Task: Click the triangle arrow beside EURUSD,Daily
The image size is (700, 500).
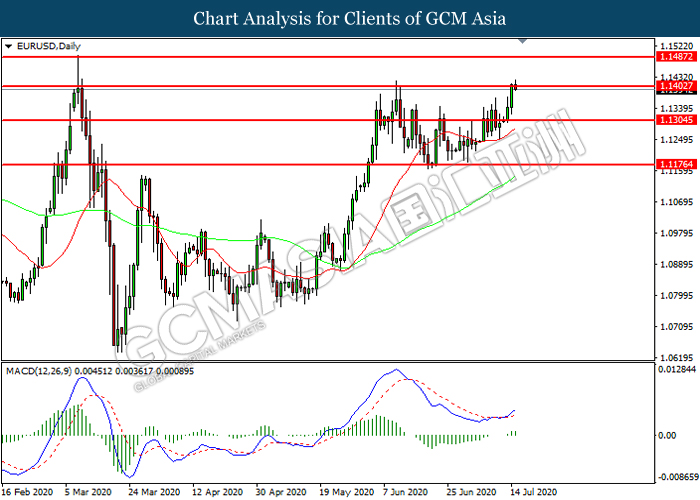Action: coord(8,46)
